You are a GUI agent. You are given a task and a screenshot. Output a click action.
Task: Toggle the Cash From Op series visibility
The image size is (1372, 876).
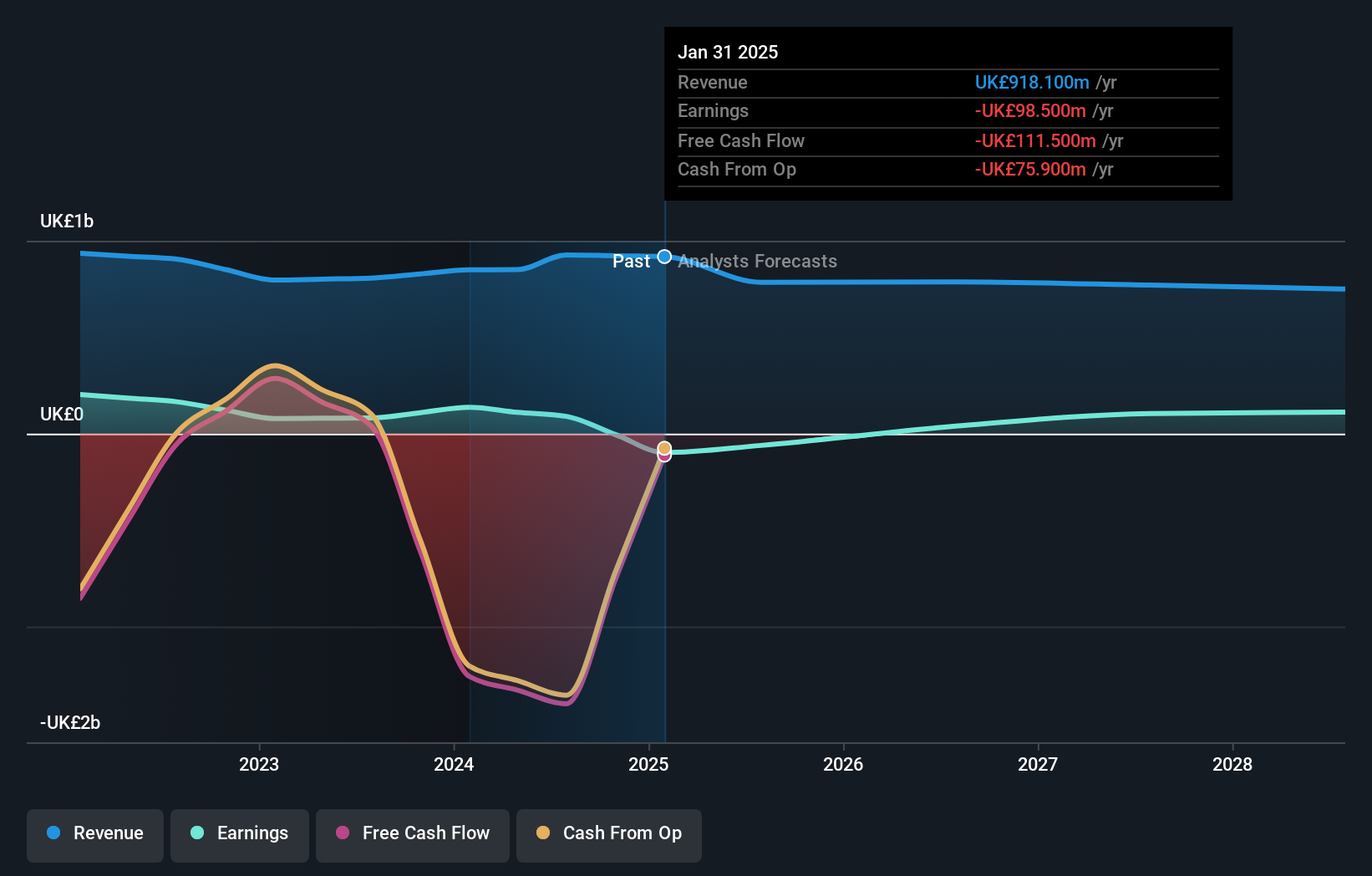point(609,833)
